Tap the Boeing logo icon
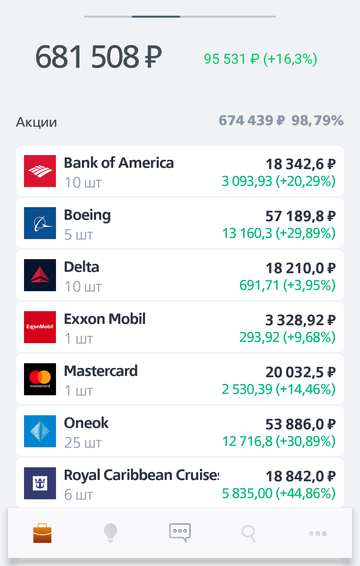Screen dimensions: 360x566 coord(40,223)
